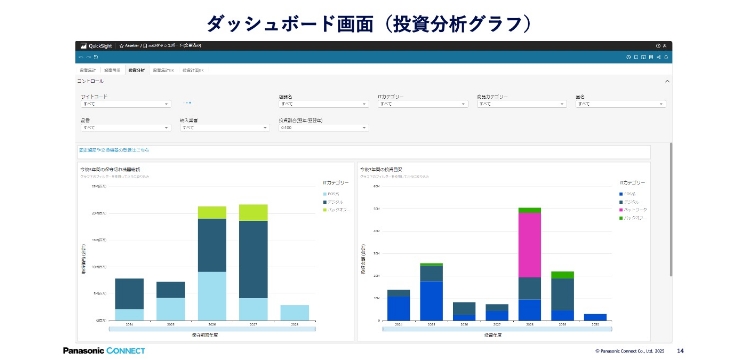748x360 pixels.
Task: Click the green legend swatch in right chart
Action: (621, 218)
